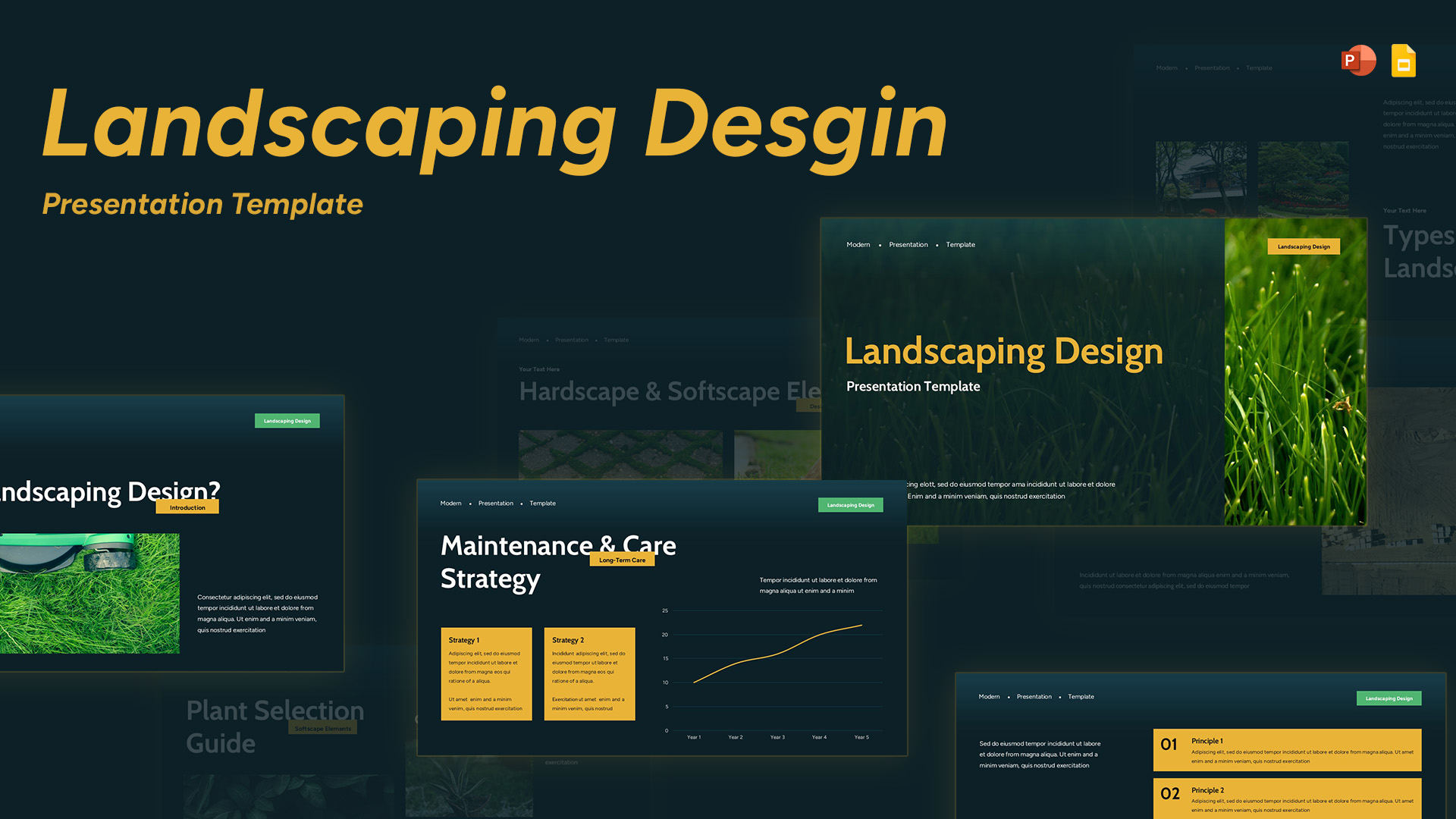The height and width of the screenshot is (819, 1456).
Task: Click the PowerPoint icon
Action: pos(1358,61)
